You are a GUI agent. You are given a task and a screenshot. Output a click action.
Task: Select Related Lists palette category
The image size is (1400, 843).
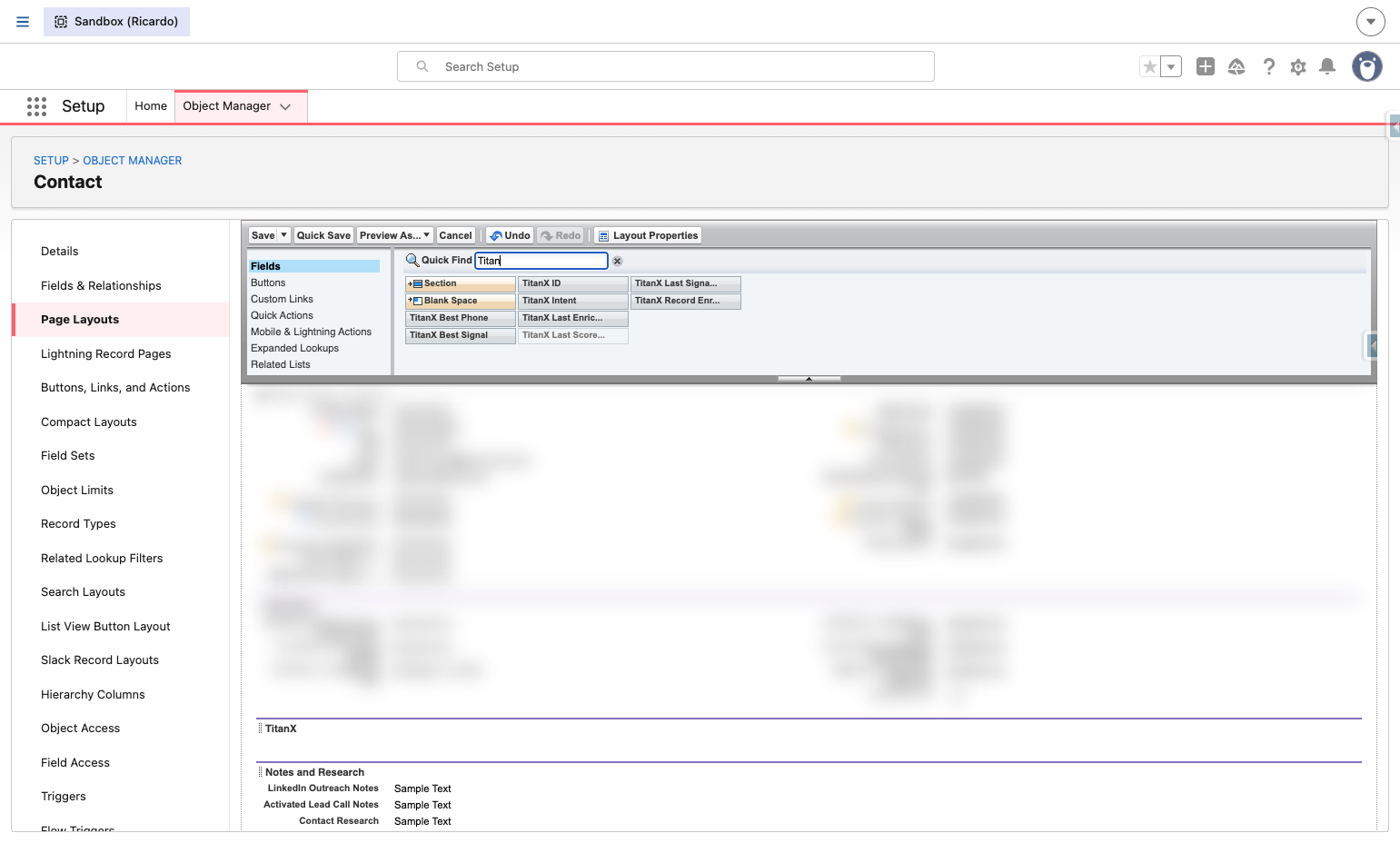click(281, 364)
